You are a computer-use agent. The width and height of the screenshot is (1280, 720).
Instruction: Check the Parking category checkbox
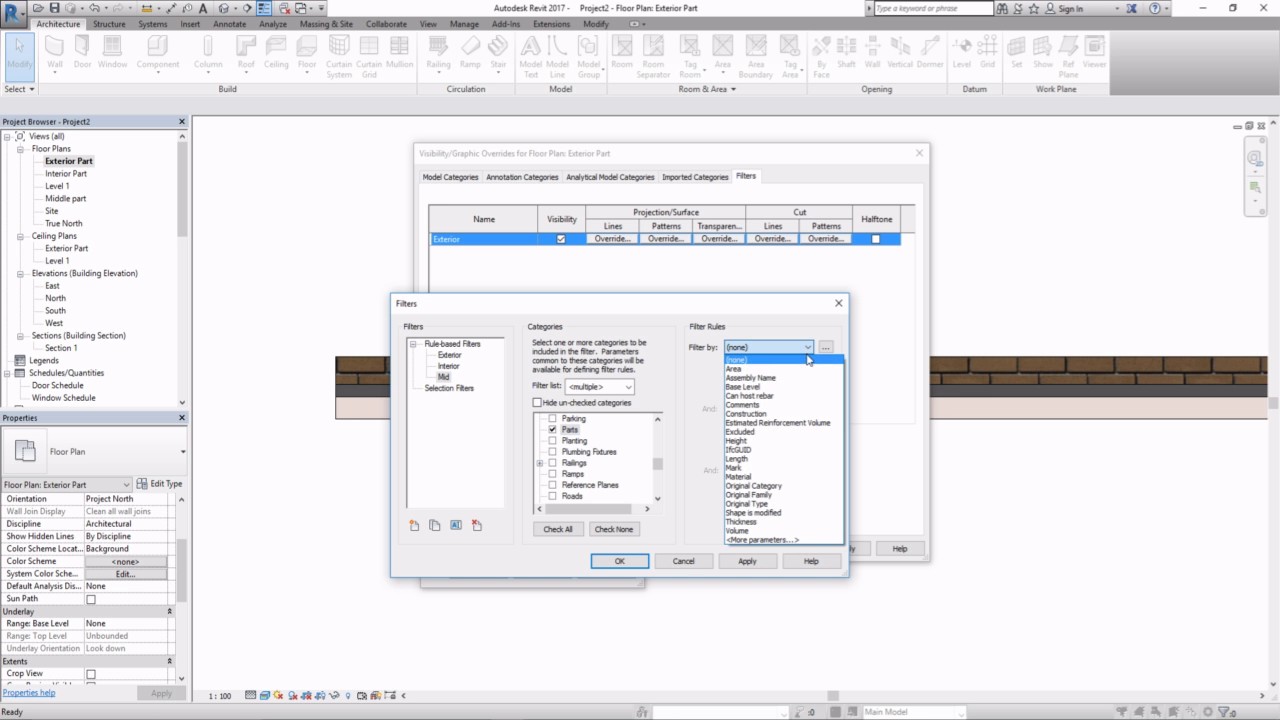click(x=552, y=418)
